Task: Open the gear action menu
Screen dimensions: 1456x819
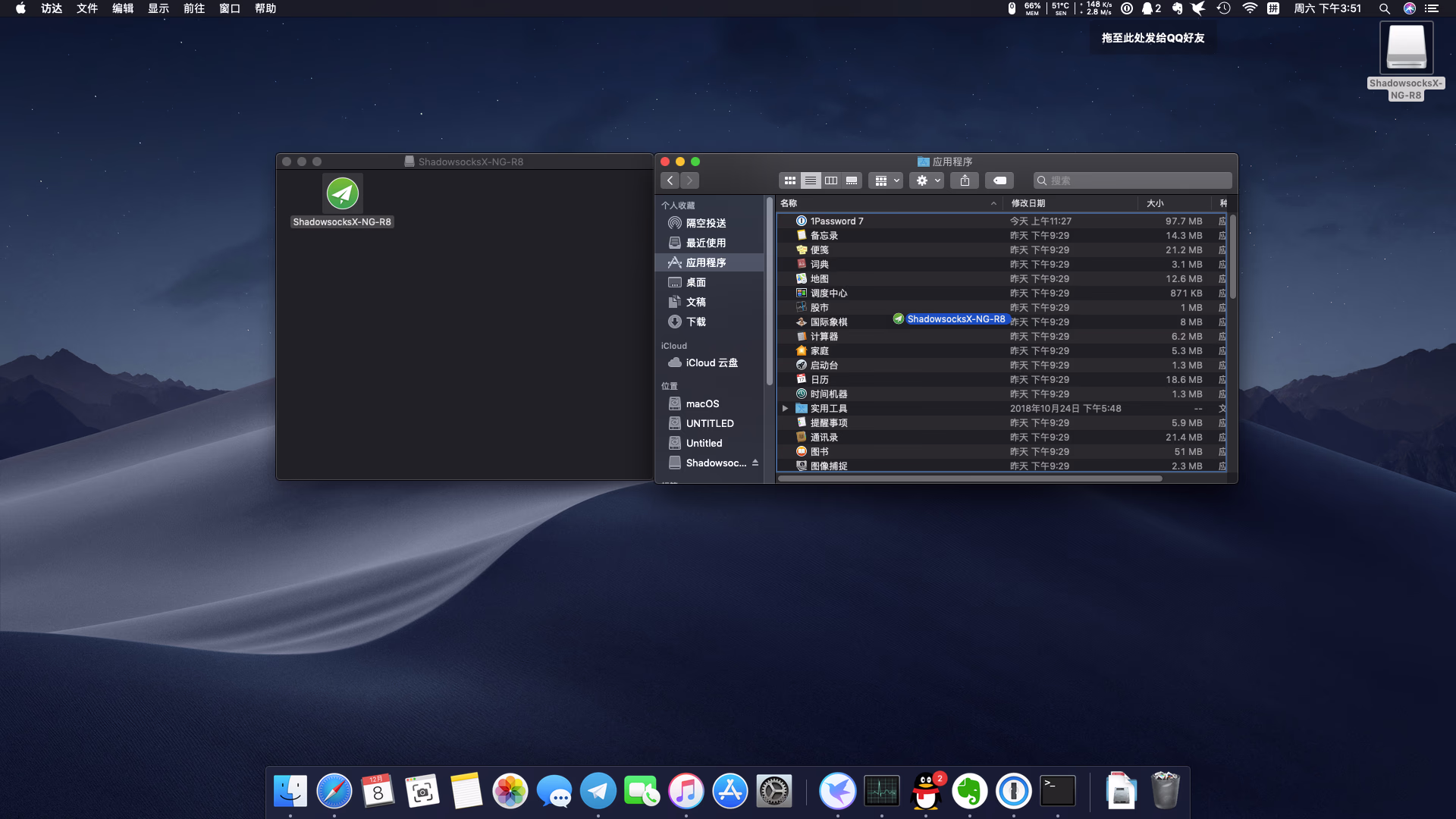Action: click(x=927, y=180)
